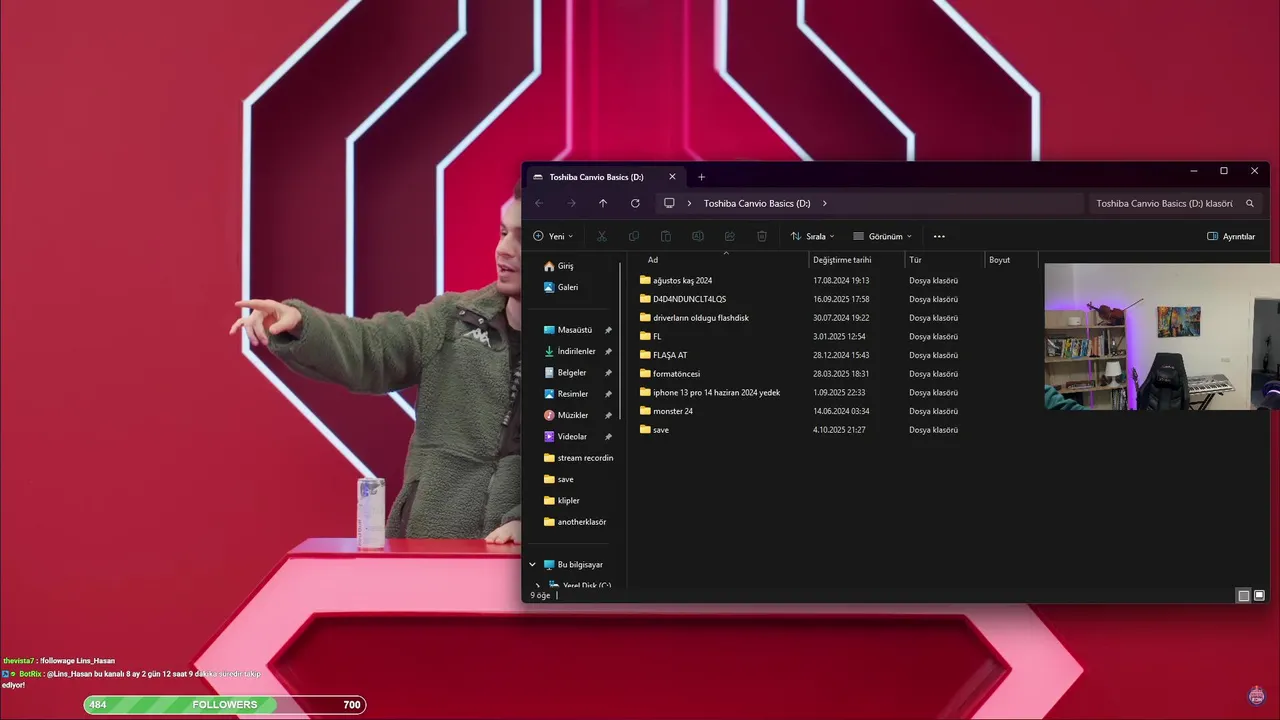
Task: Click the grayed-out Cut scissors icon
Action: pos(601,236)
